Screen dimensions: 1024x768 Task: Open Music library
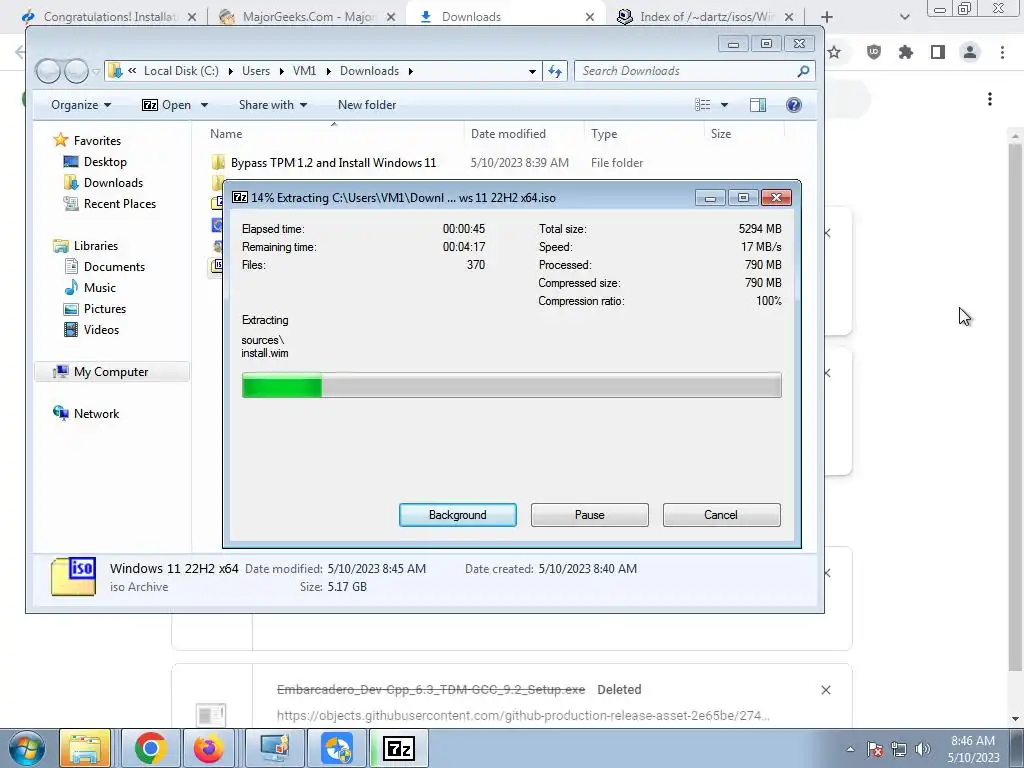pos(99,287)
